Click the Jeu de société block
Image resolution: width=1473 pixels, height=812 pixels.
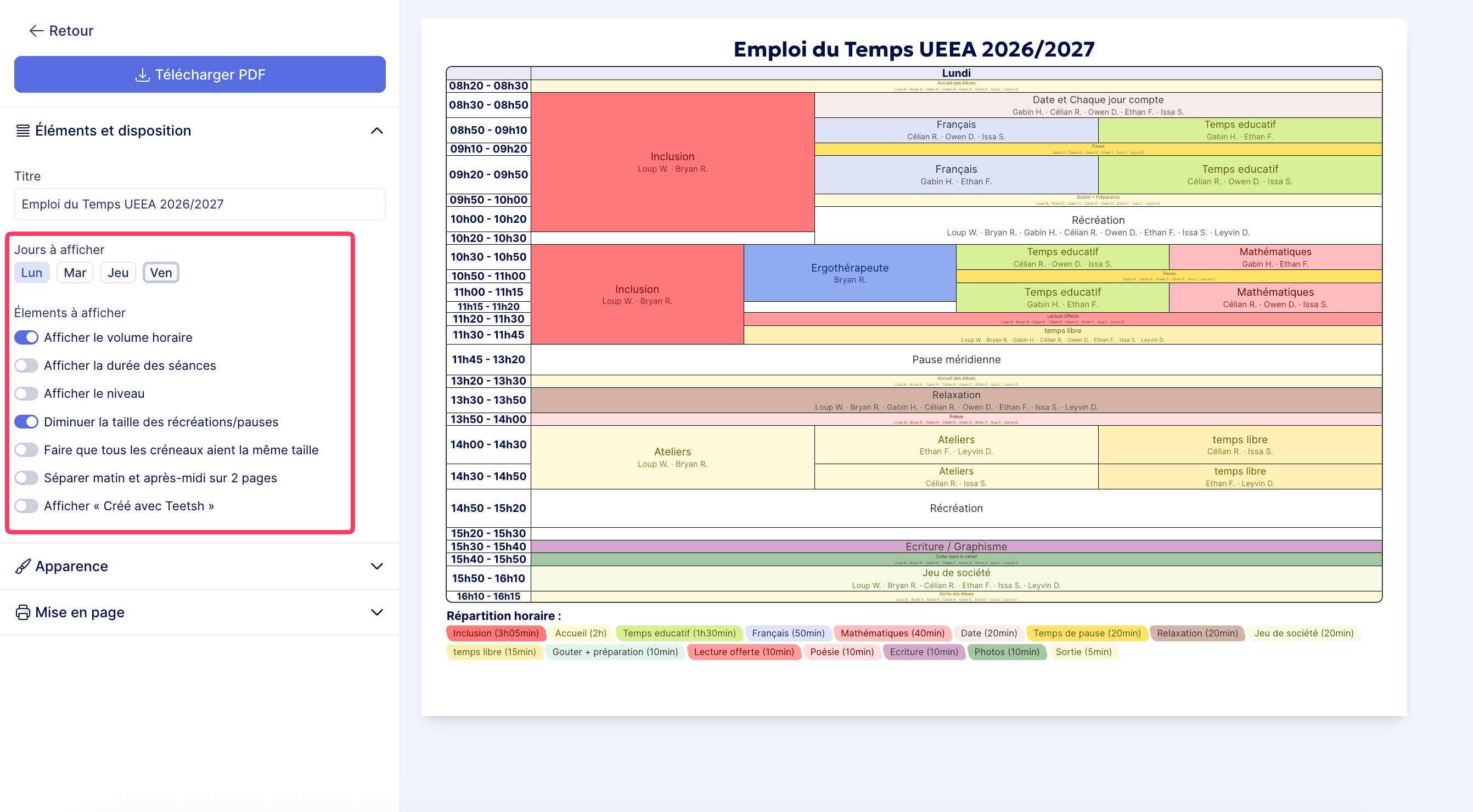click(956, 579)
